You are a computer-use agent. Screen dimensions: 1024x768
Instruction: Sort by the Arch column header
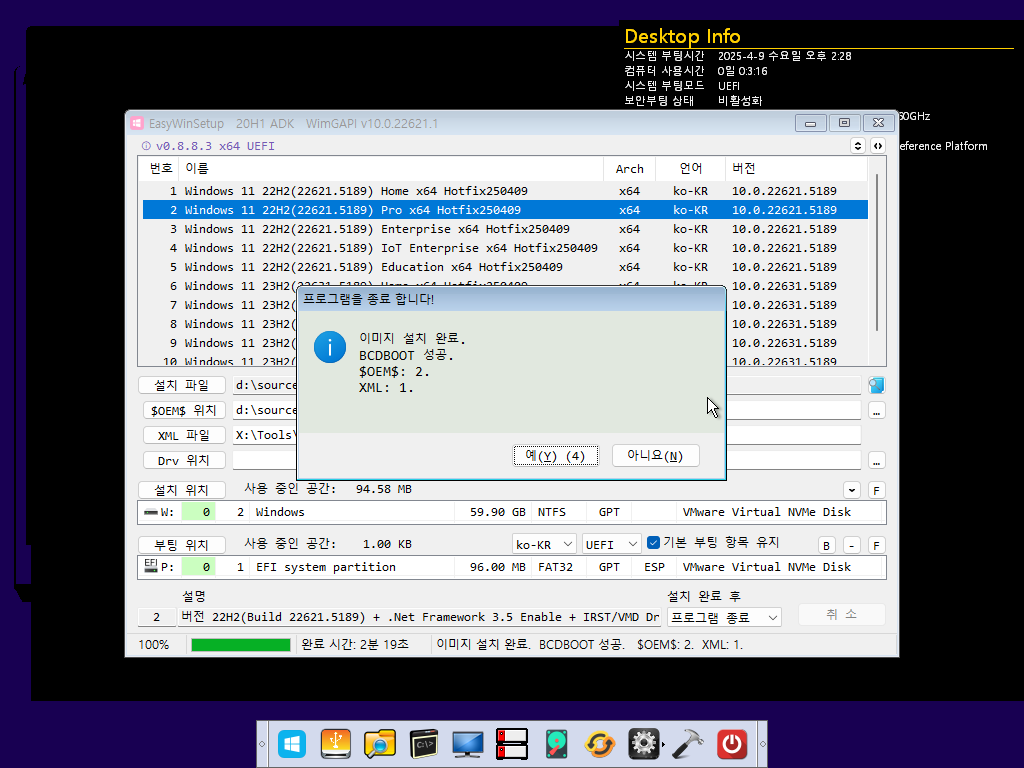click(x=630, y=168)
